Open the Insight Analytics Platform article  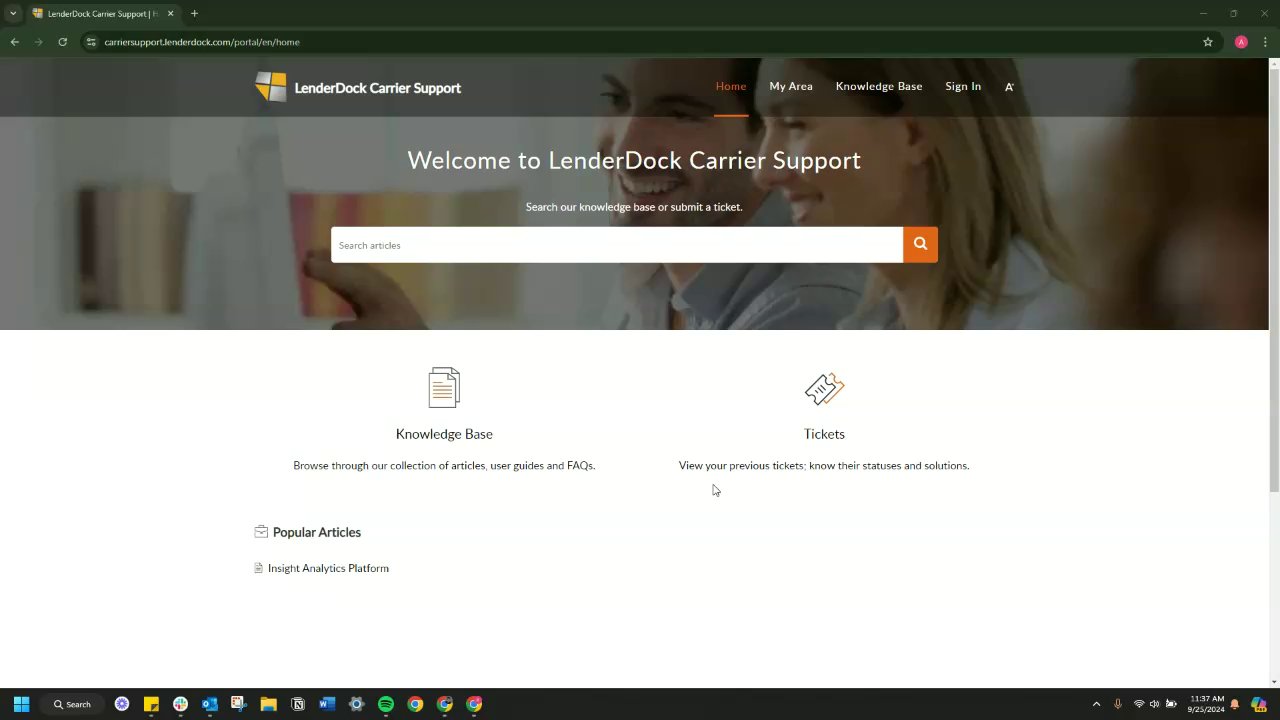(x=328, y=568)
